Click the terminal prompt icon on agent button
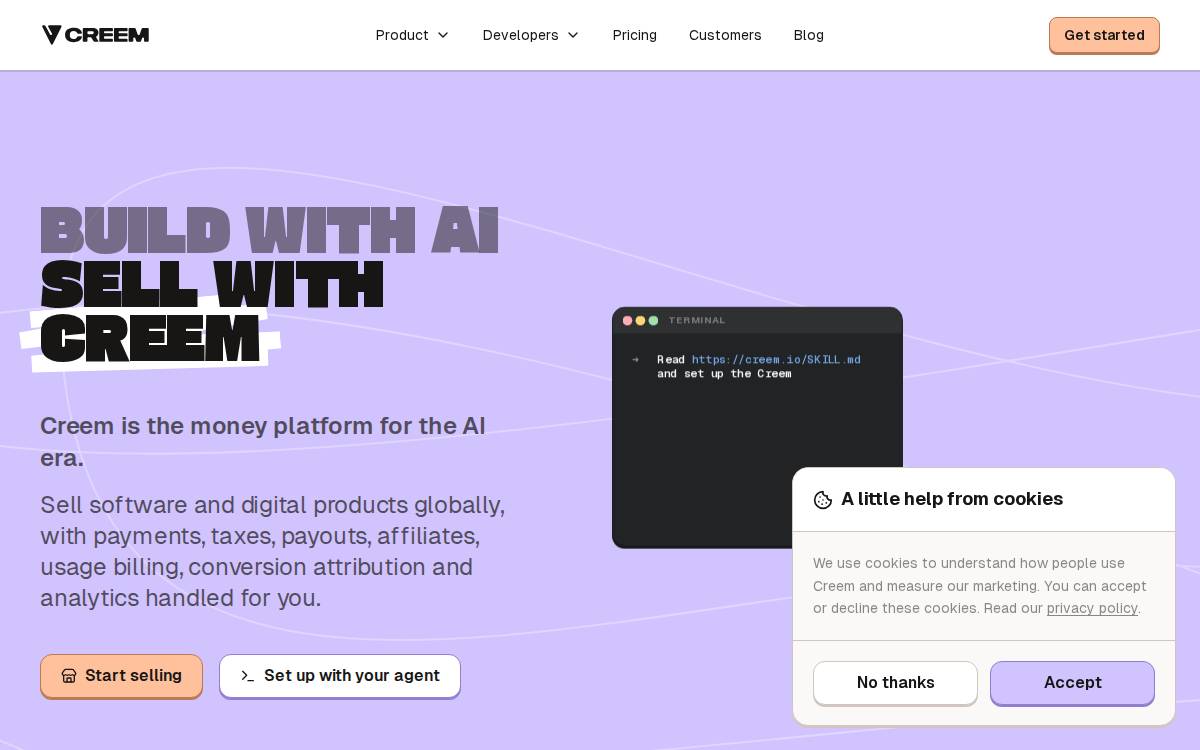Image resolution: width=1200 pixels, height=750 pixels. [x=247, y=676]
